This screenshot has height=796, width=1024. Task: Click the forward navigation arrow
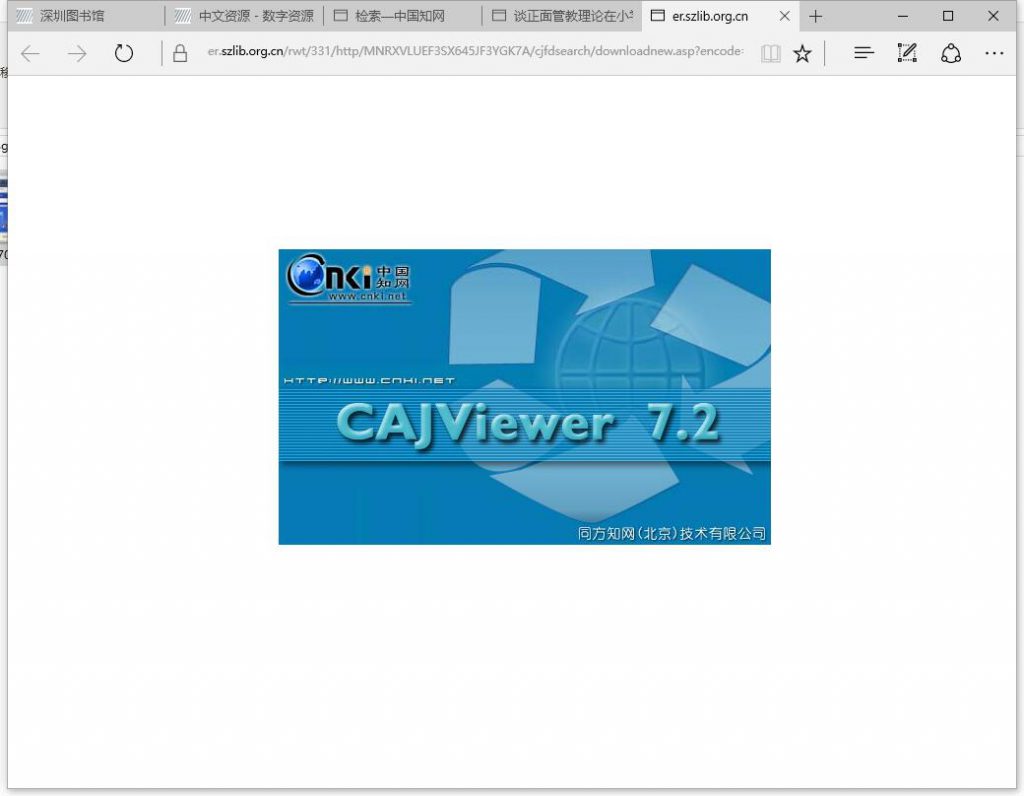tap(77, 54)
